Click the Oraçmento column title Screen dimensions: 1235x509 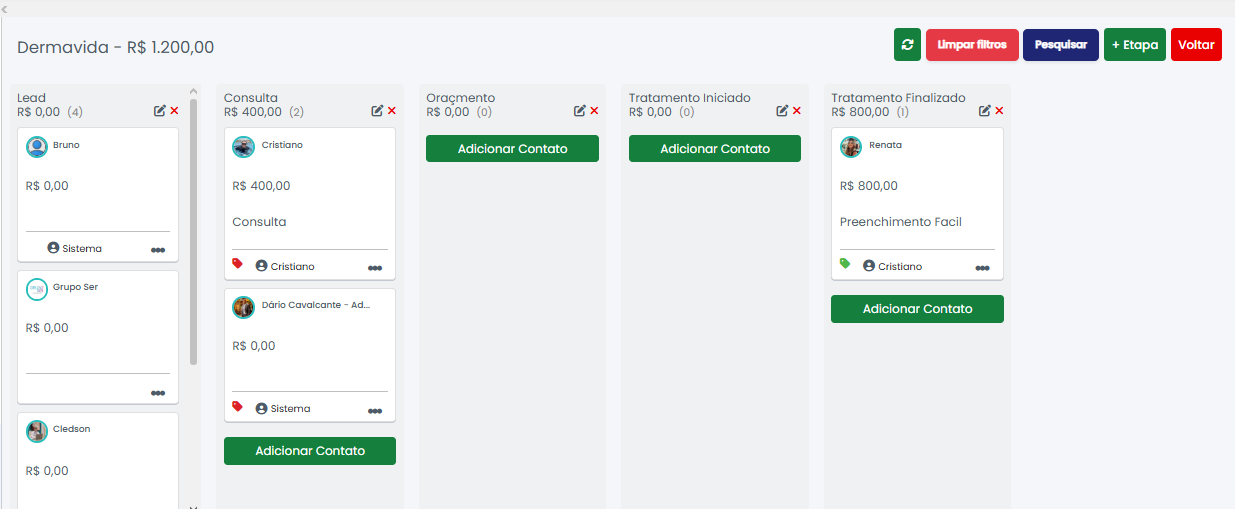460,98
